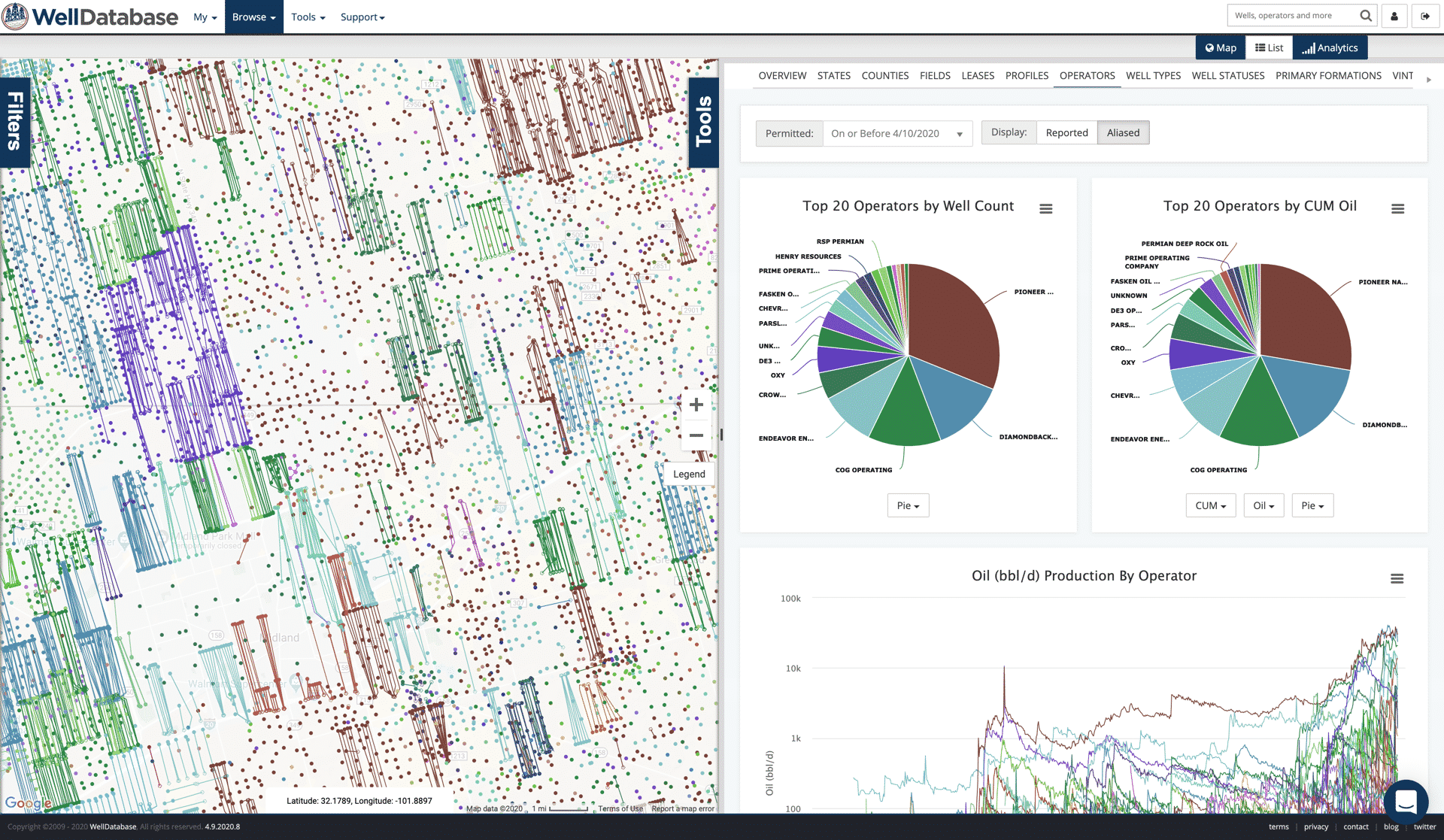This screenshot has height=840, width=1444.
Task: Open Pie dropdown under Well Count chart
Action: [x=908, y=506]
